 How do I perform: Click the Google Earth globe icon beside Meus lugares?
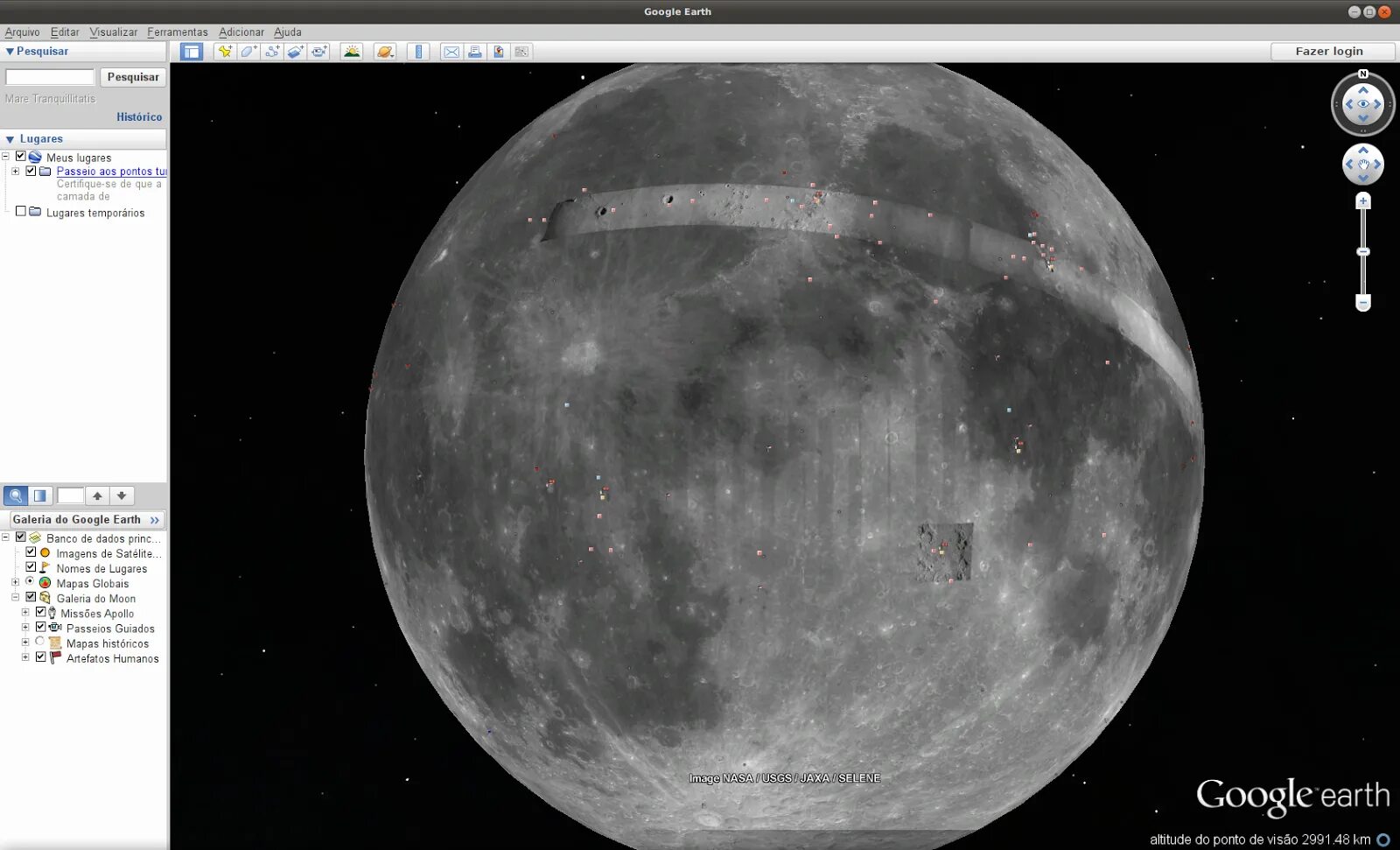point(36,158)
